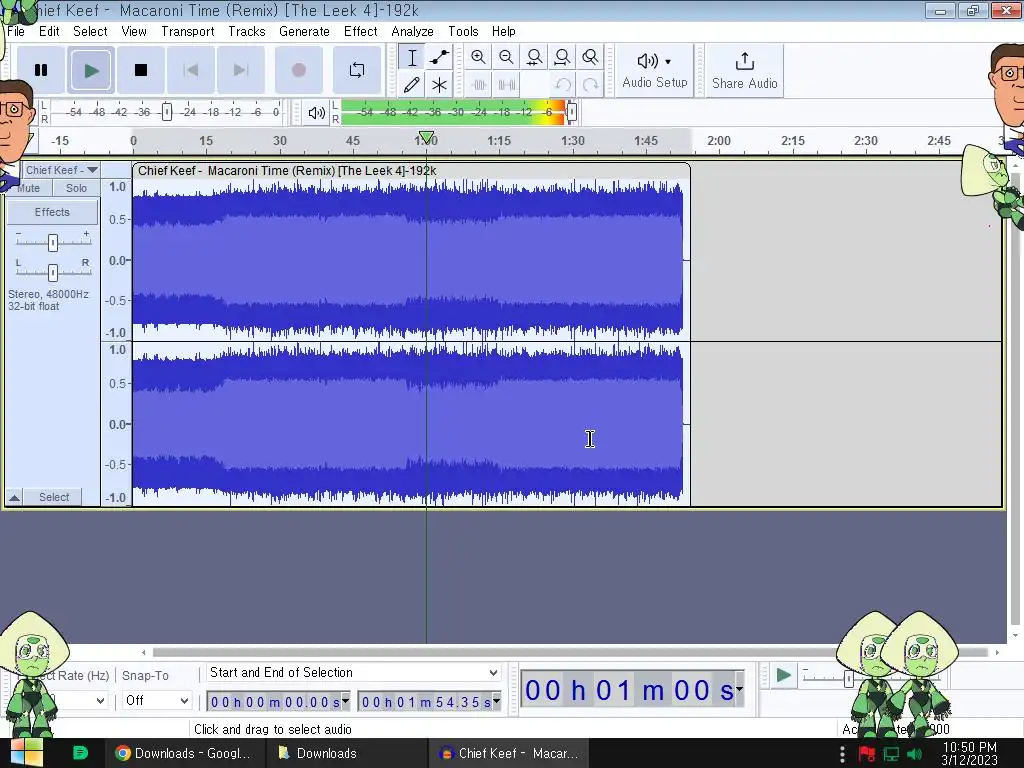Choose the Selection tool (I-beam)
The image size is (1024, 768).
point(412,57)
